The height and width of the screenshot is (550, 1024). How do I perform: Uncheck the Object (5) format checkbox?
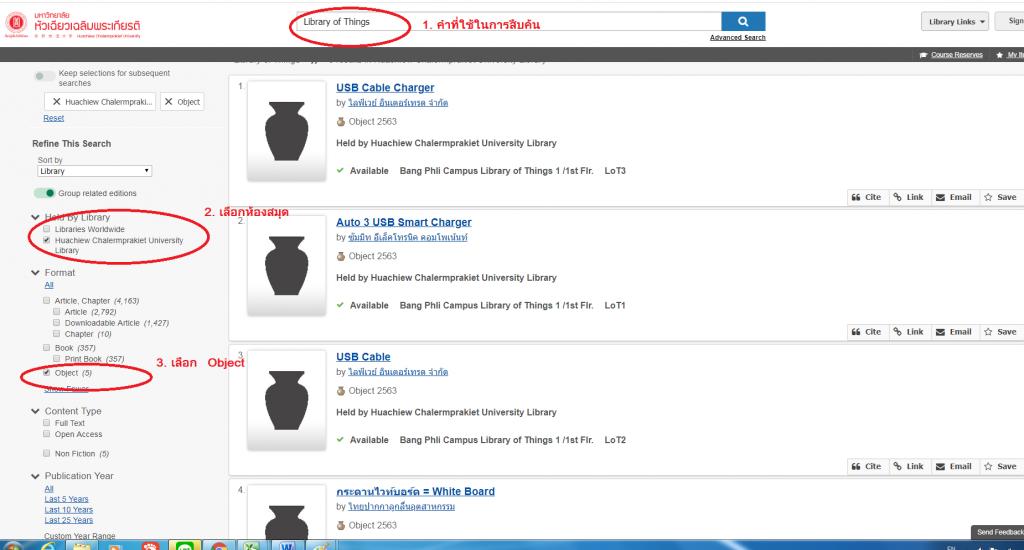46,372
